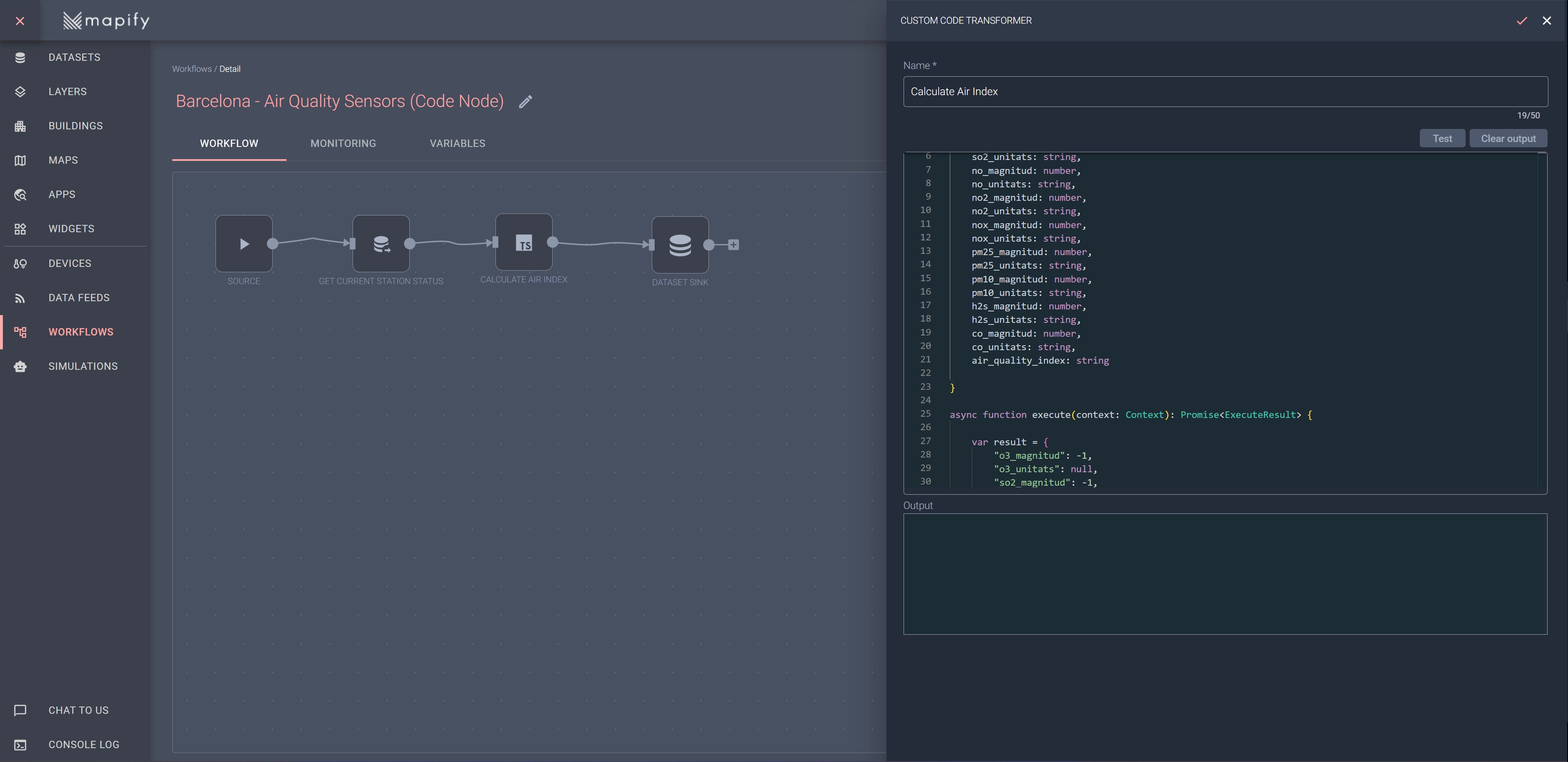Click the 'Detail' breadcrumb text
The width and height of the screenshot is (1568, 762).
pos(229,69)
